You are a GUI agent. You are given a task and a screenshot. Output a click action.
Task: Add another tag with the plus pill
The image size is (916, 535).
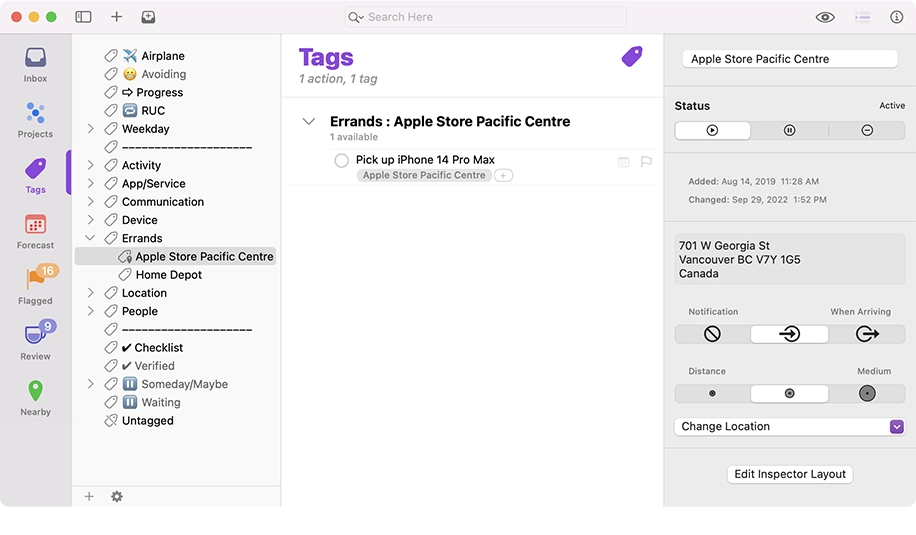coord(503,175)
